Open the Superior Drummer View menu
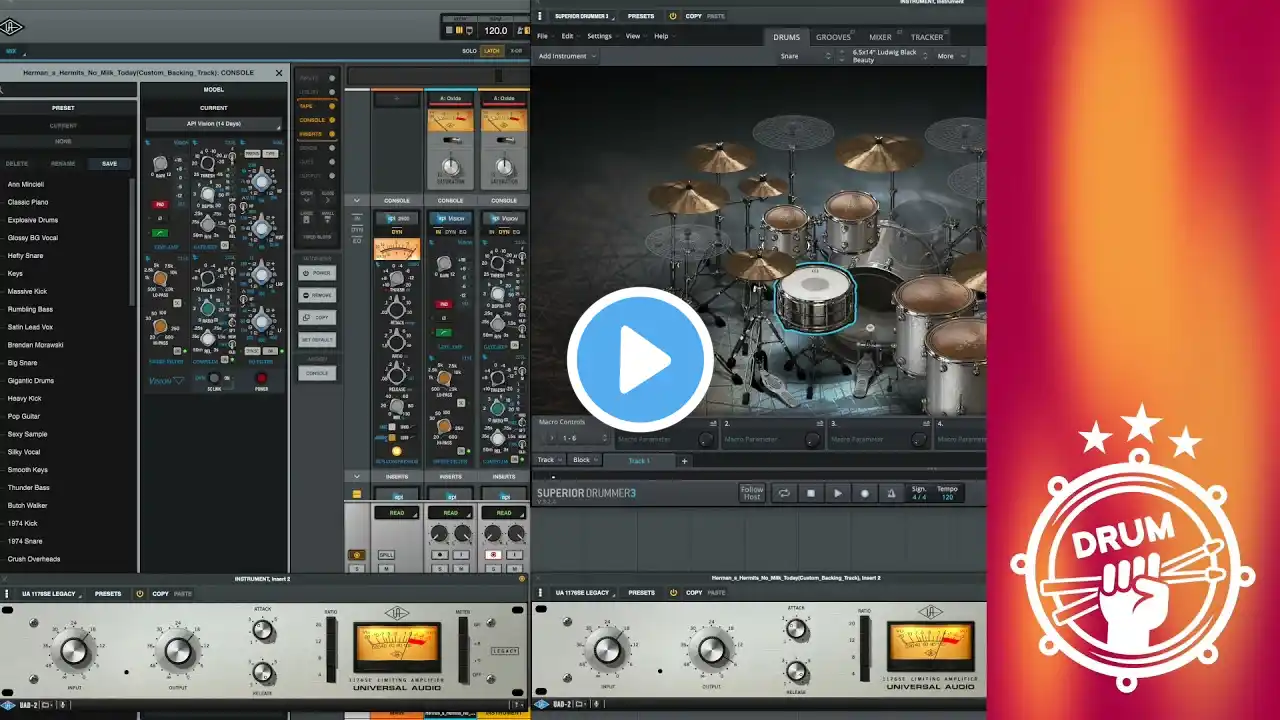This screenshot has height=720, width=1280. coord(633,36)
